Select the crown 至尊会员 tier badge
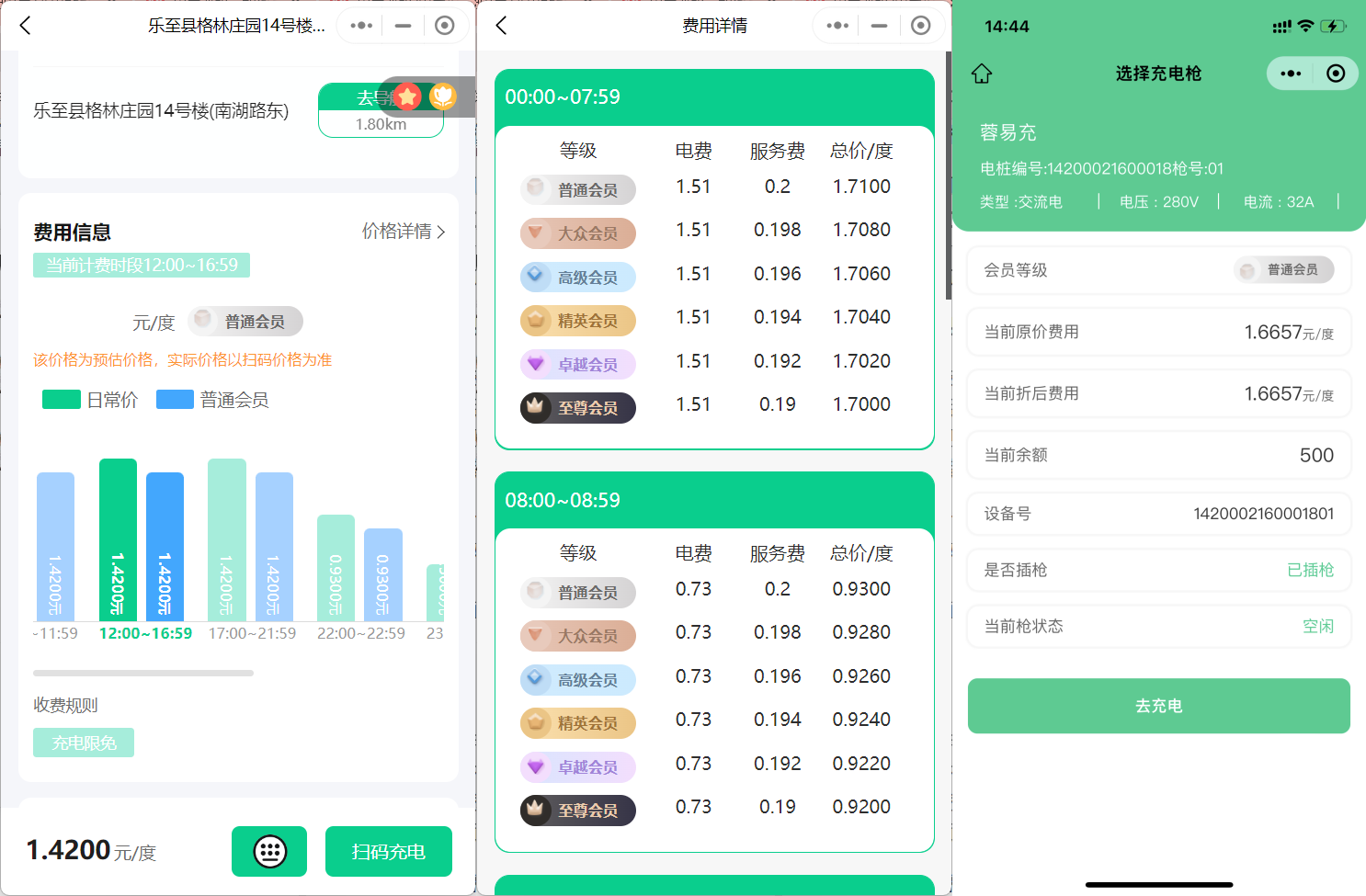 577,407
